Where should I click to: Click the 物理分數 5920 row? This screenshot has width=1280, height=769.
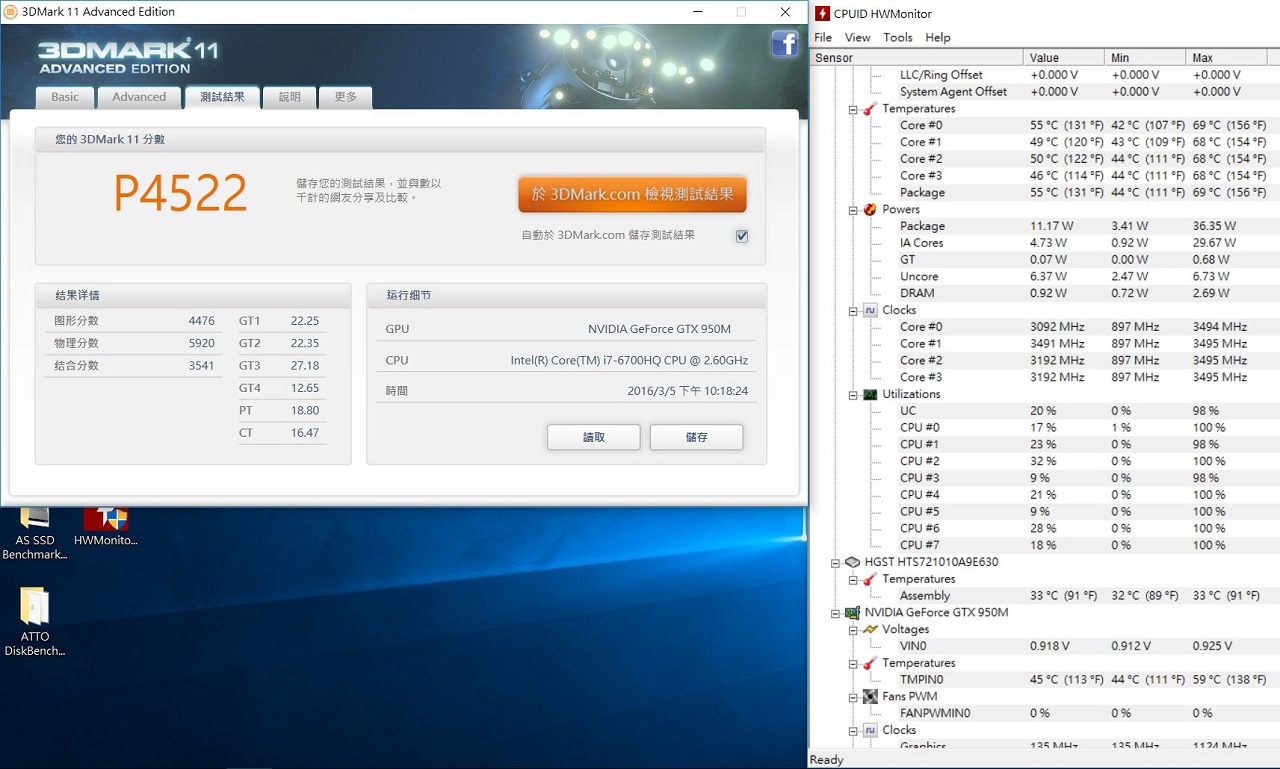(x=134, y=343)
